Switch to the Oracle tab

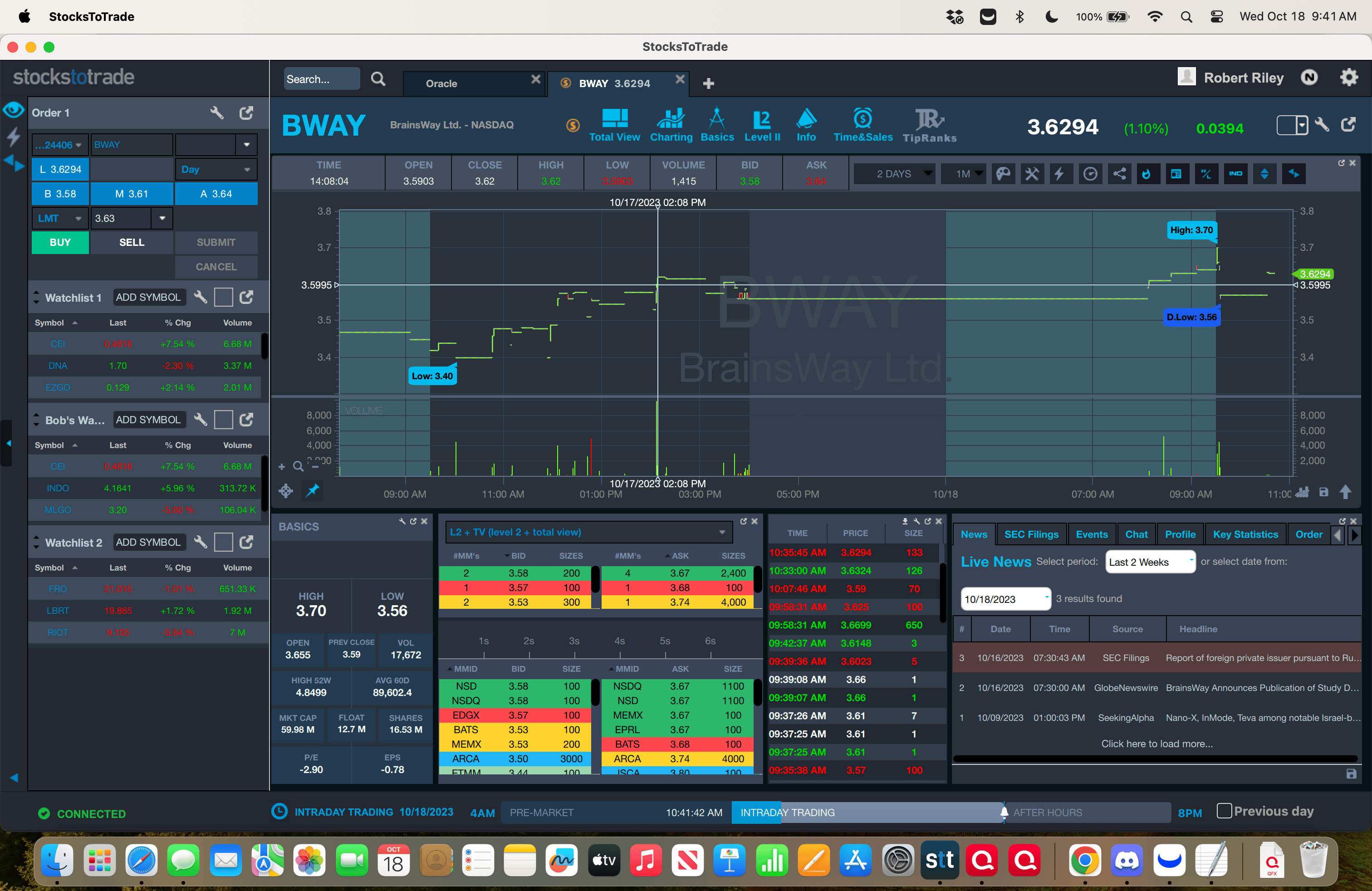[x=441, y=83]
